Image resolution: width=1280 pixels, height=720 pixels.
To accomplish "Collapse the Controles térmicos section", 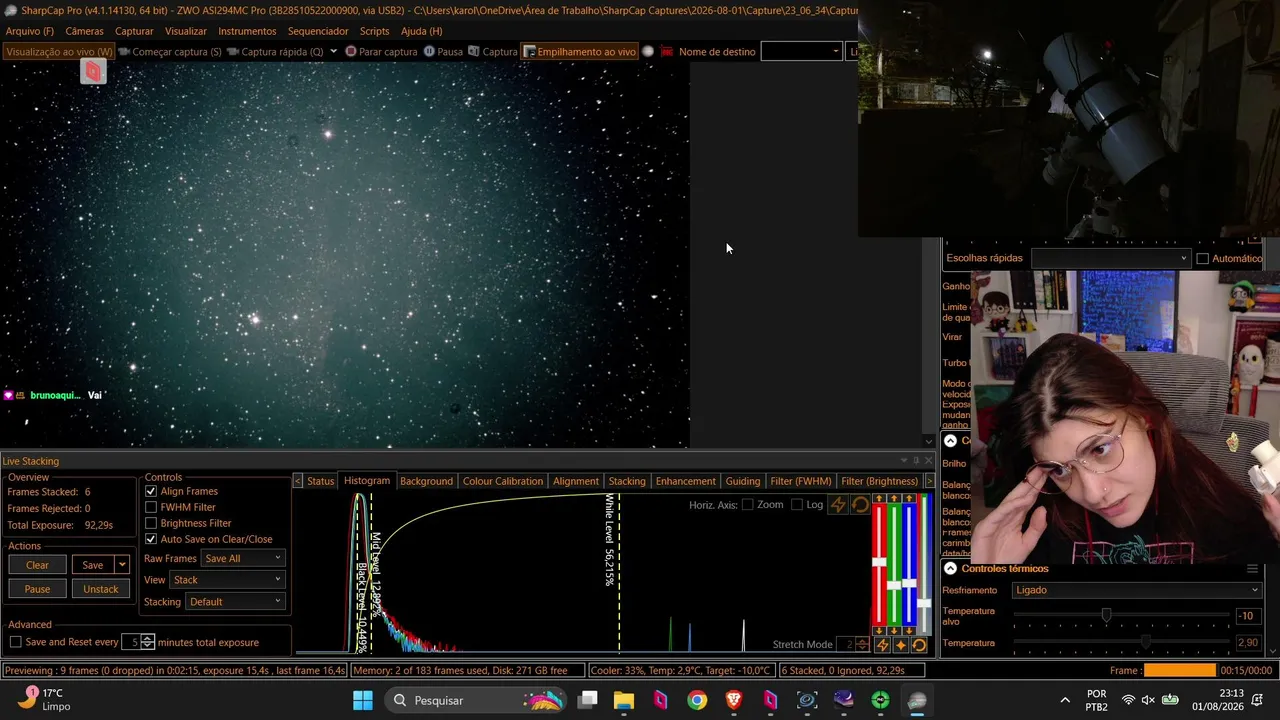I will (950, 568).
